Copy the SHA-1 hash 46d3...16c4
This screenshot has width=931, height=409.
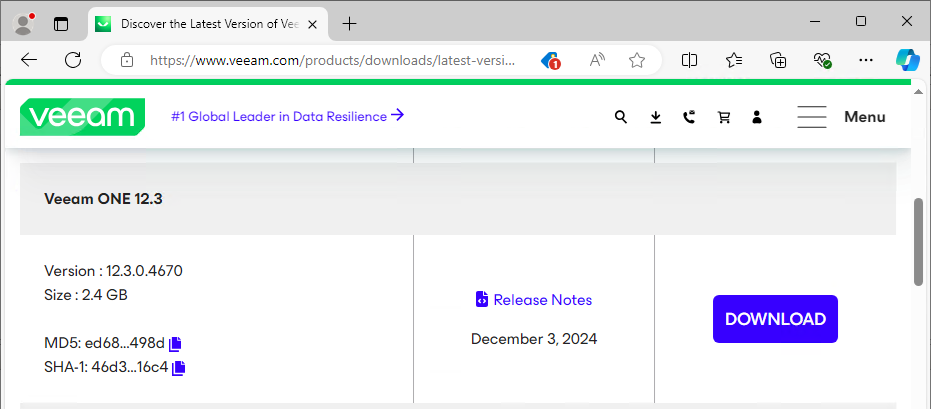point(179,368)
